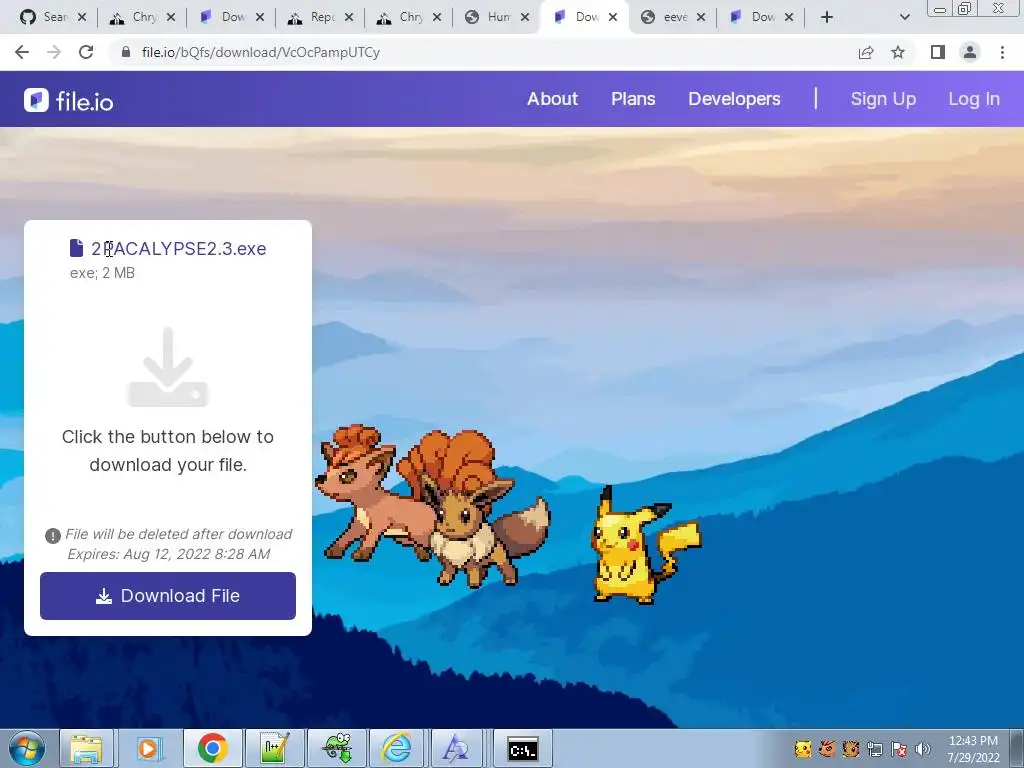This screenshot has width=1024, height=768.
Task: Go back using browser back arrow
Action: [22, 52]
